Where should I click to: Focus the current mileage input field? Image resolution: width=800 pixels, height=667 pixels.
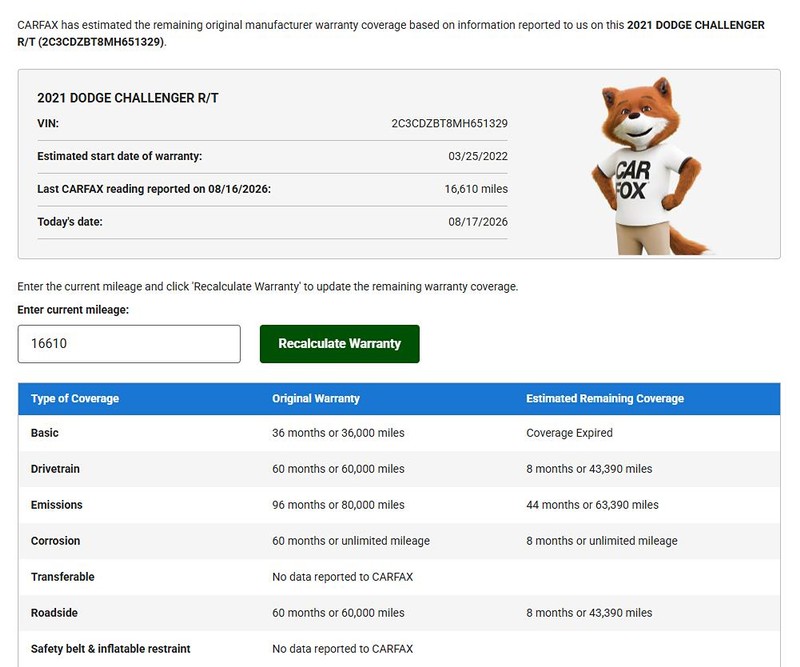(129, 344)
